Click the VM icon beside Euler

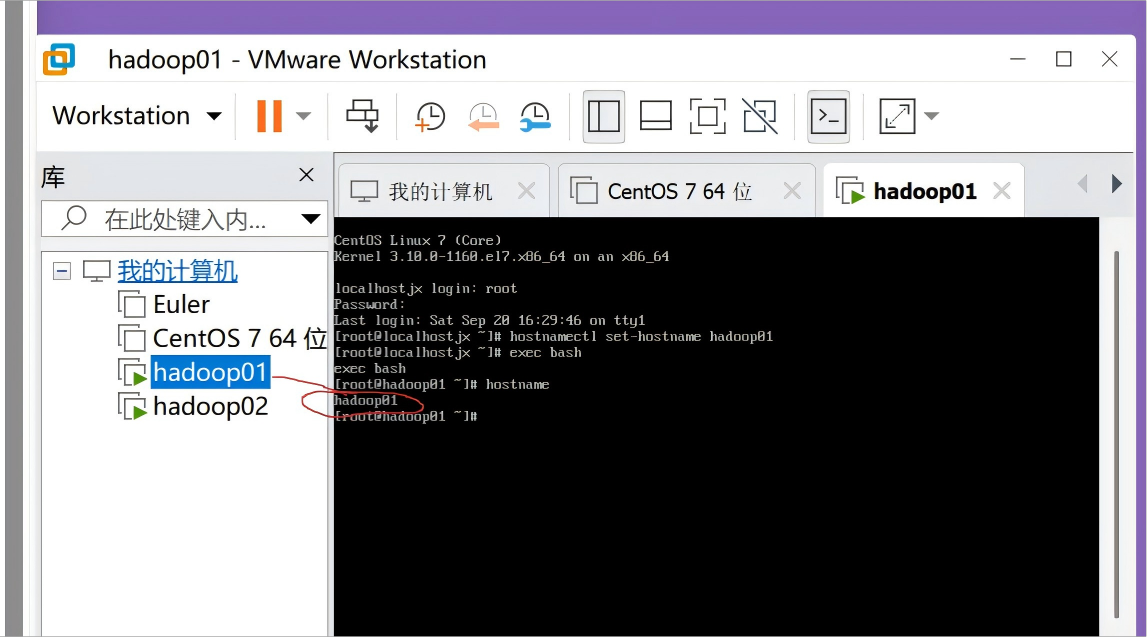point(133,305)
